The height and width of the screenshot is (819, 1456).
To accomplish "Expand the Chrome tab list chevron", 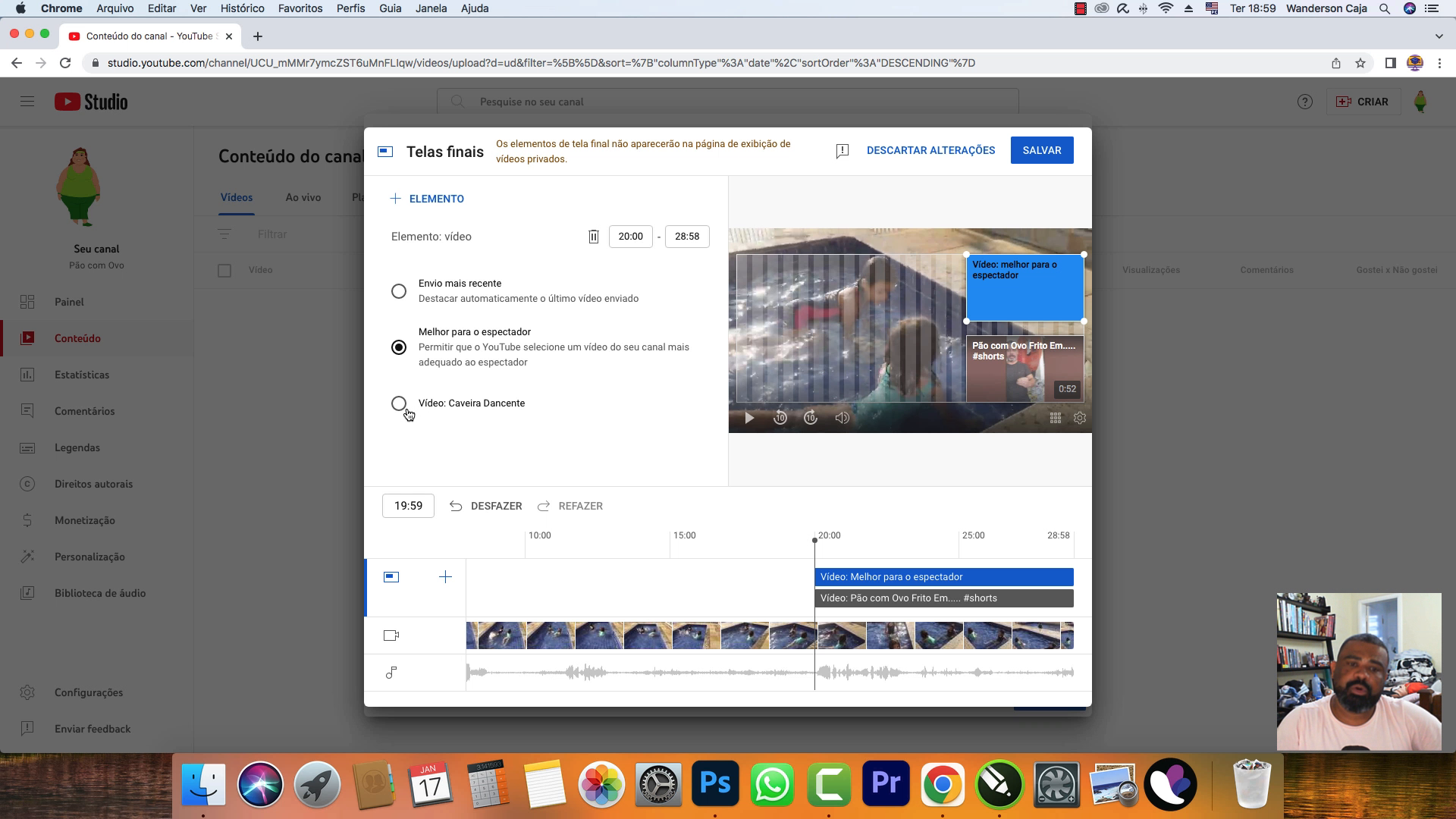I will tap(1439, 36).
